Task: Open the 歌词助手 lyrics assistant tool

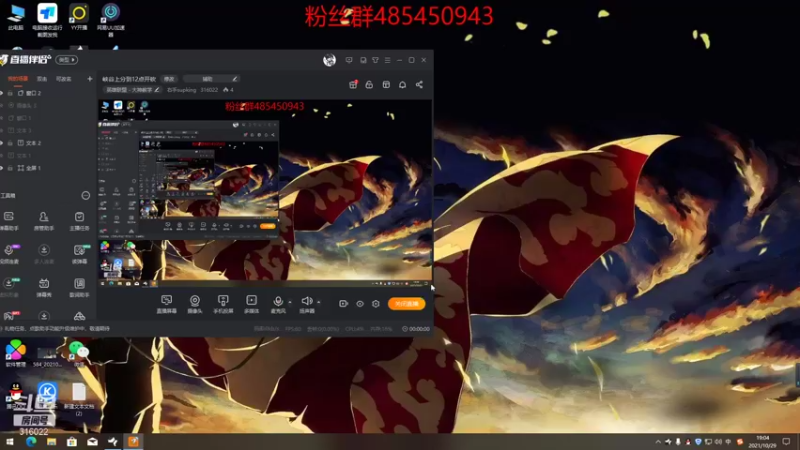Action: tap(79, 287)
